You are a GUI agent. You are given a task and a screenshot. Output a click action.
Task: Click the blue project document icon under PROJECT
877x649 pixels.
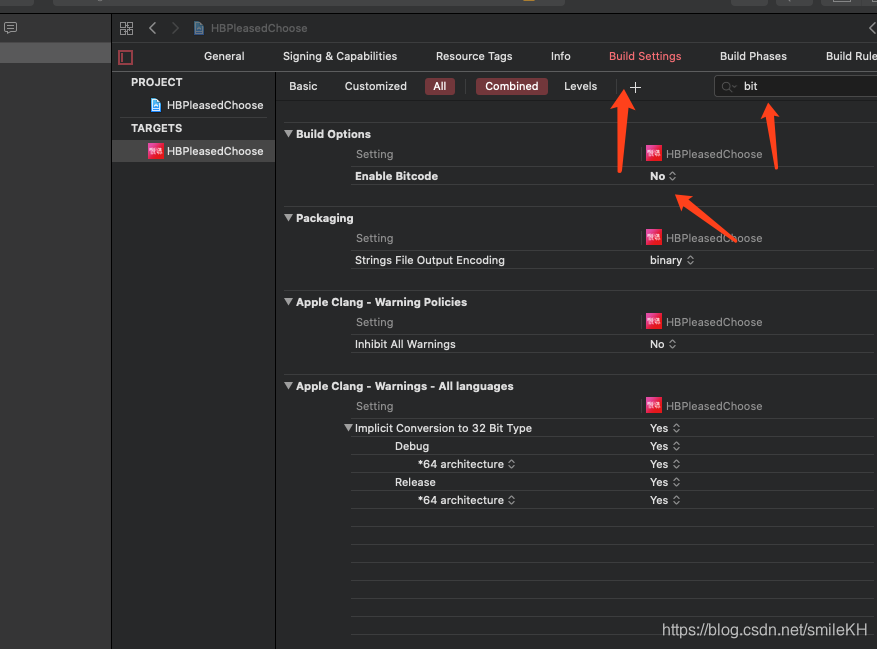[x=156, y=105]
